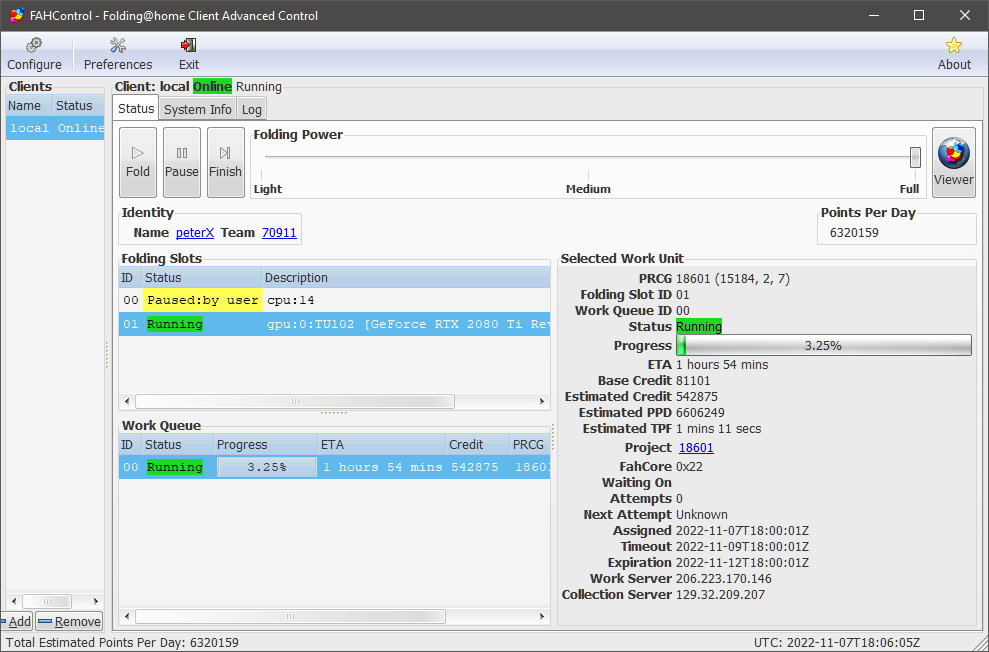Screen dimensions: 989x652
Task: Click the peterX name link
Action: point(195,233)
